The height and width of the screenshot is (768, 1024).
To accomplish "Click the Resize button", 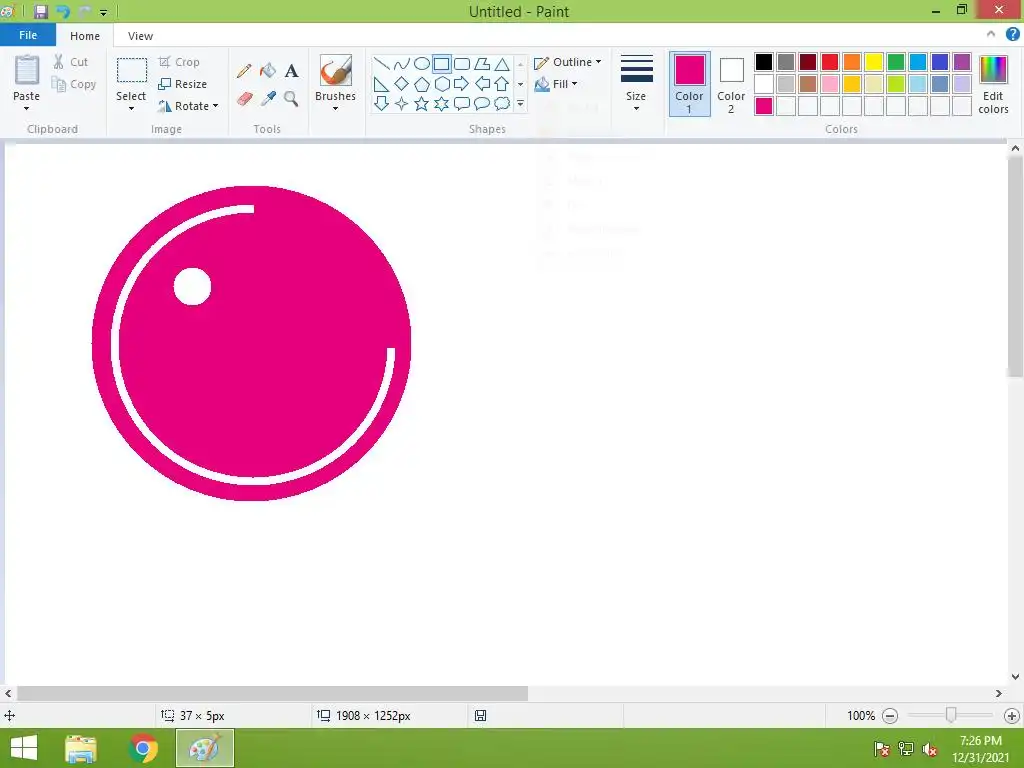I will click(183, 84).
